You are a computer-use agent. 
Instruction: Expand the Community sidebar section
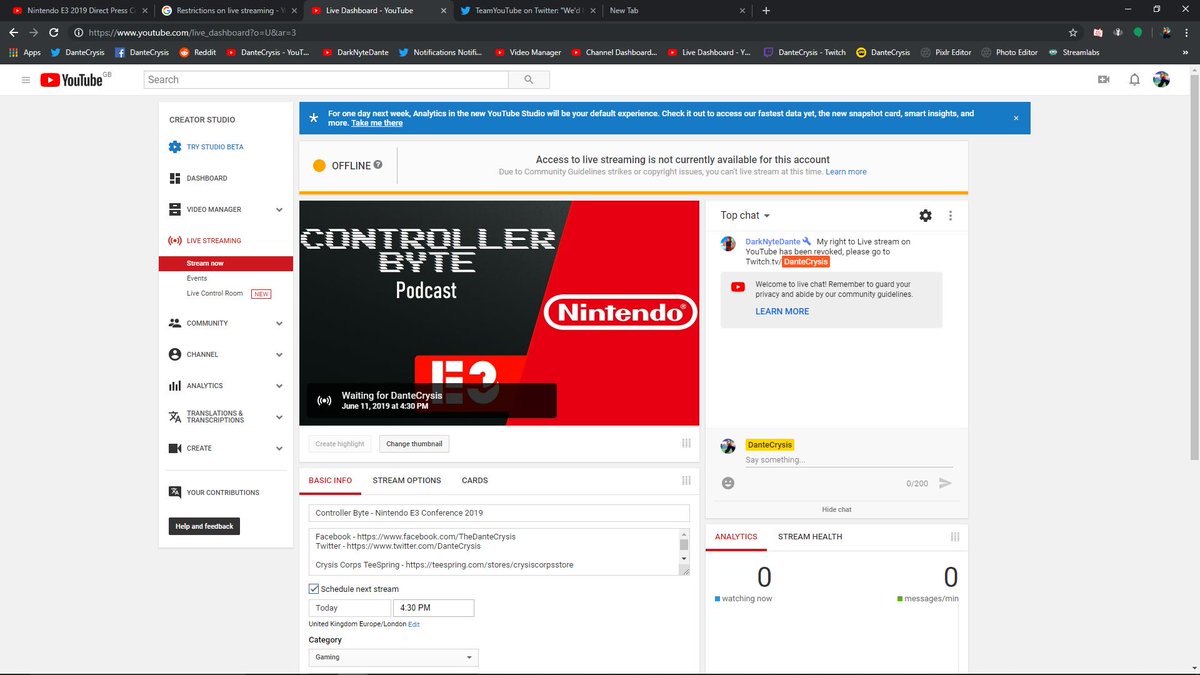(279, 323)
